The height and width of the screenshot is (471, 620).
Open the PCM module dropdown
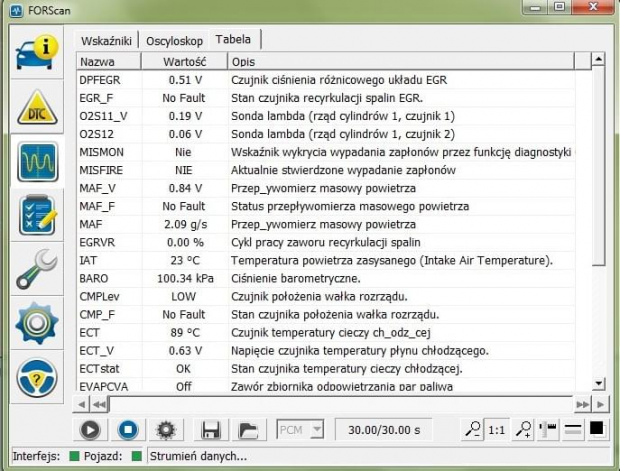point(300,429)
